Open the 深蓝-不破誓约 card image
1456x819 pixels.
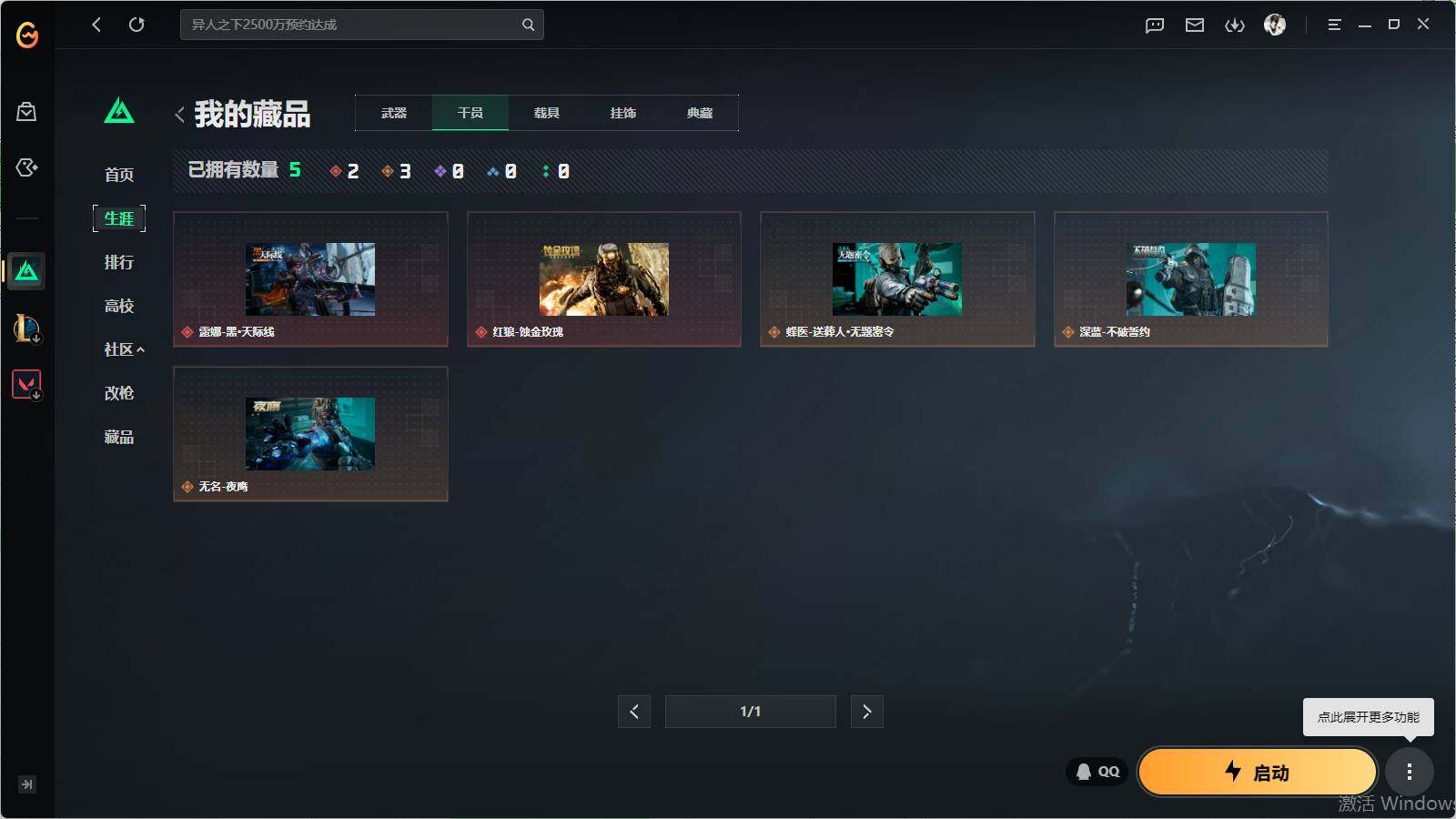pyautogui.click(x=1191, y=279)
